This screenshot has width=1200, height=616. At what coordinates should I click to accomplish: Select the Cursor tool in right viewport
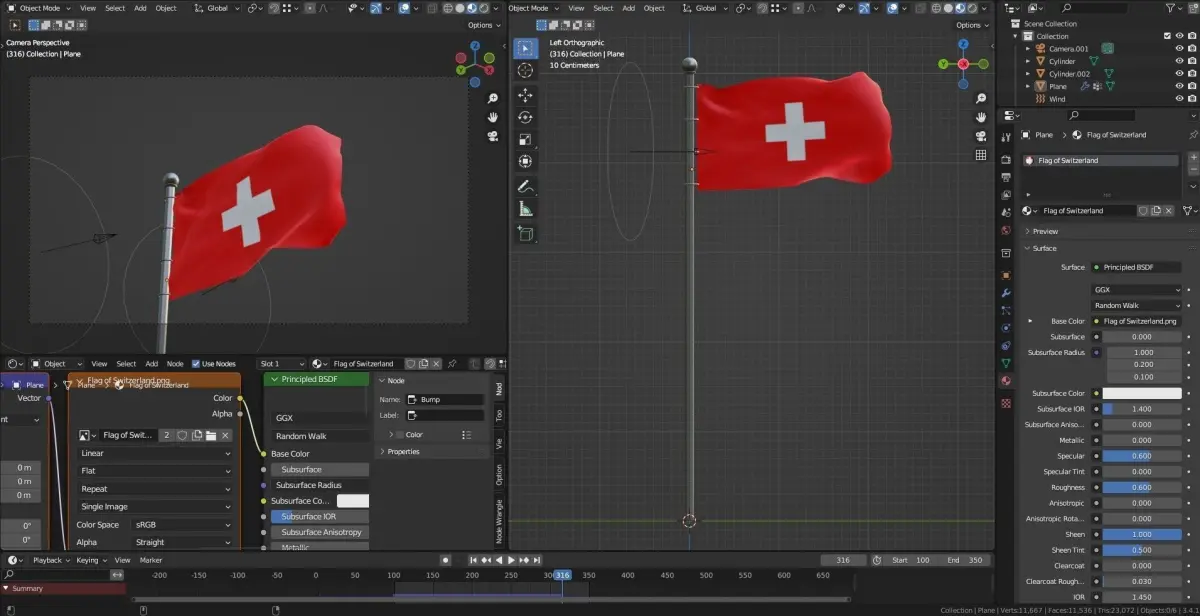(x=525, y=71)
